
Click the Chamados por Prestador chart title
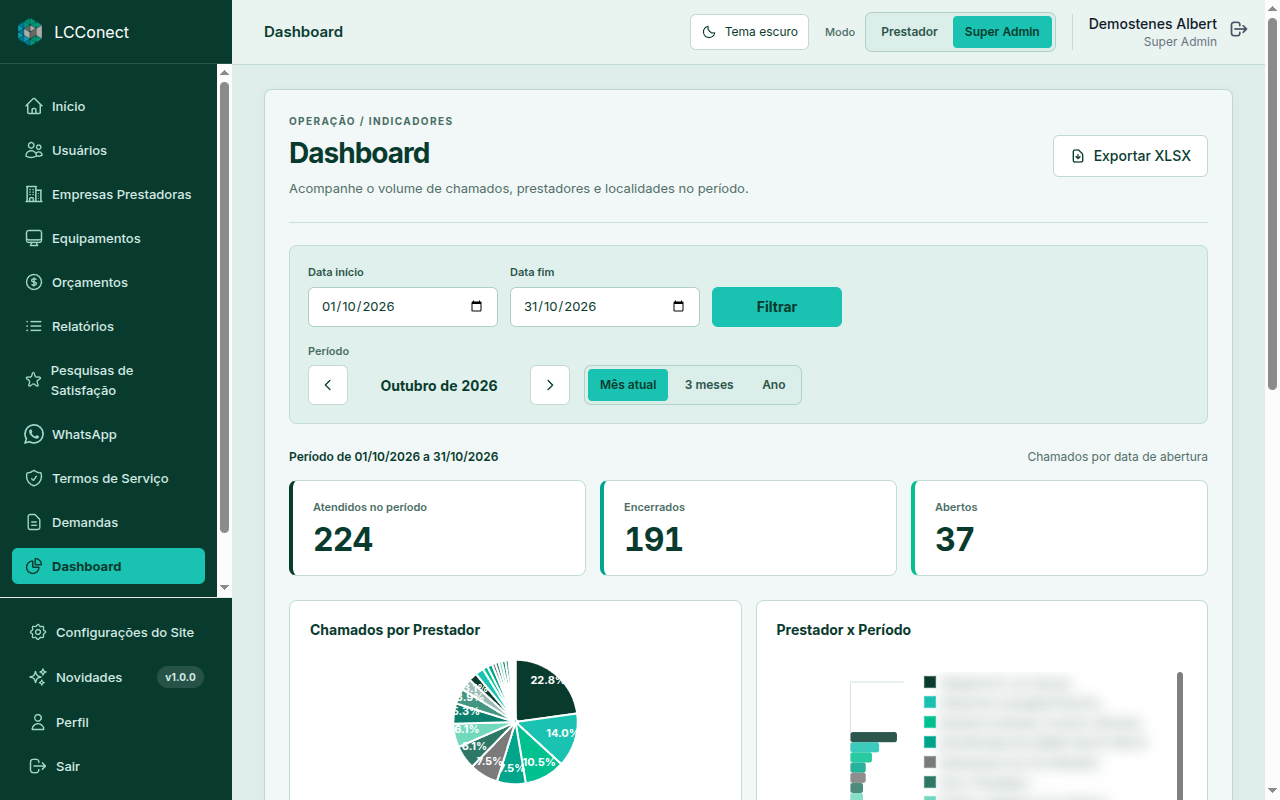395,630
